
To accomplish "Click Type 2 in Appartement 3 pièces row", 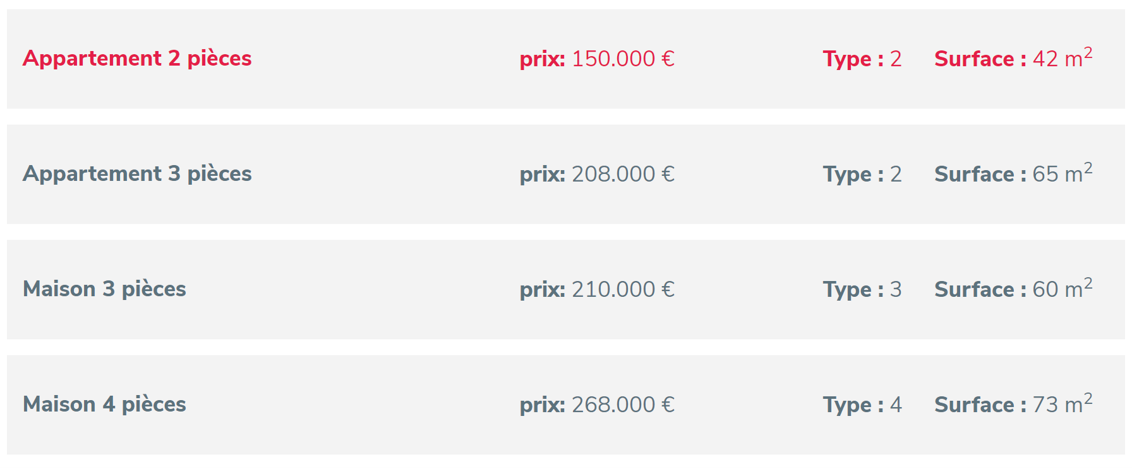I will (862, 174).
